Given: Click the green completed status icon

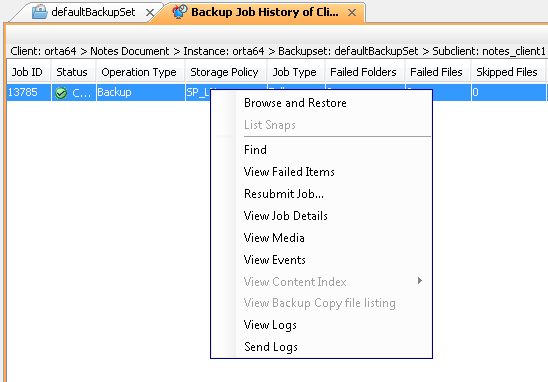Looking at the screenshot, I should tap(61, 93).
